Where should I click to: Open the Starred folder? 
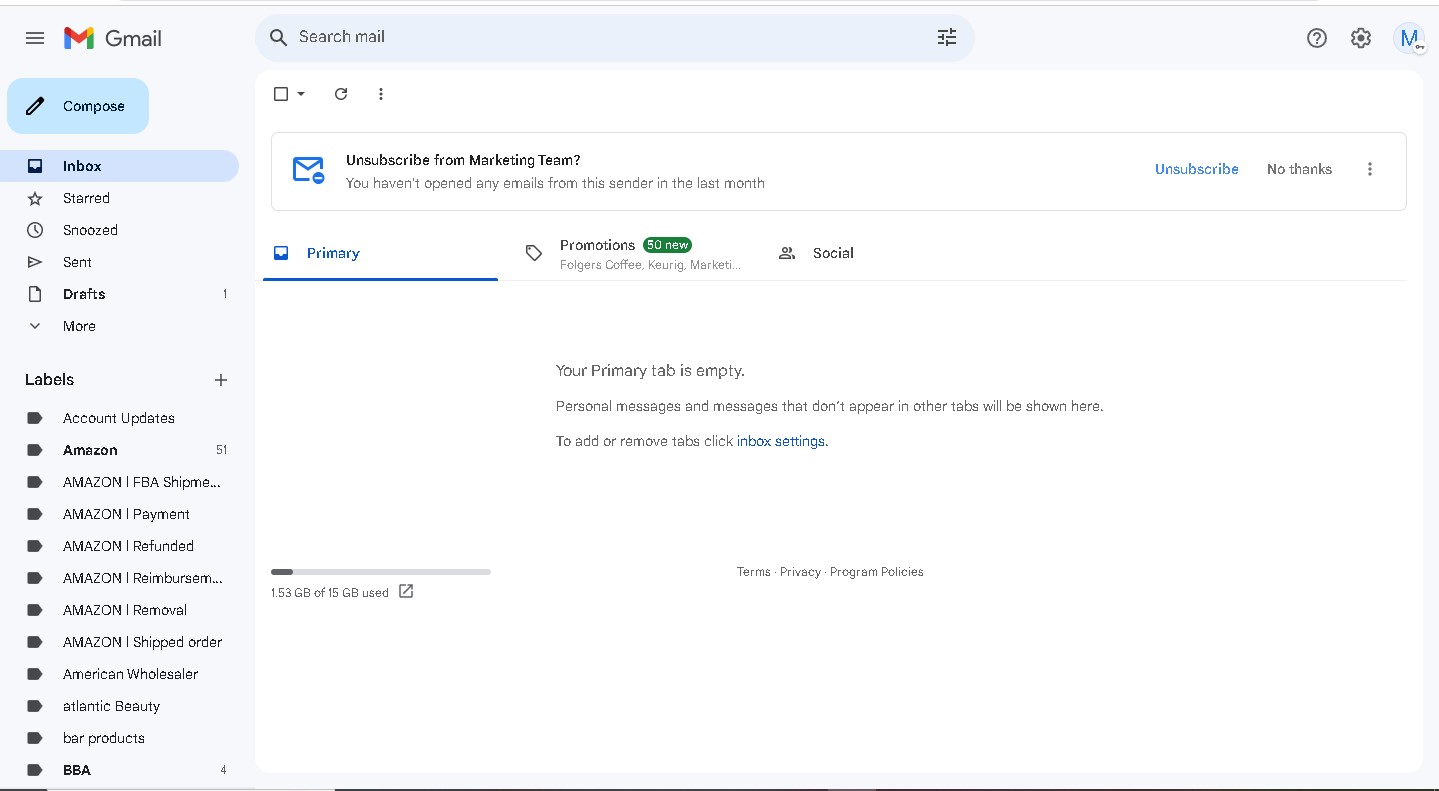[x=119, y=198]
